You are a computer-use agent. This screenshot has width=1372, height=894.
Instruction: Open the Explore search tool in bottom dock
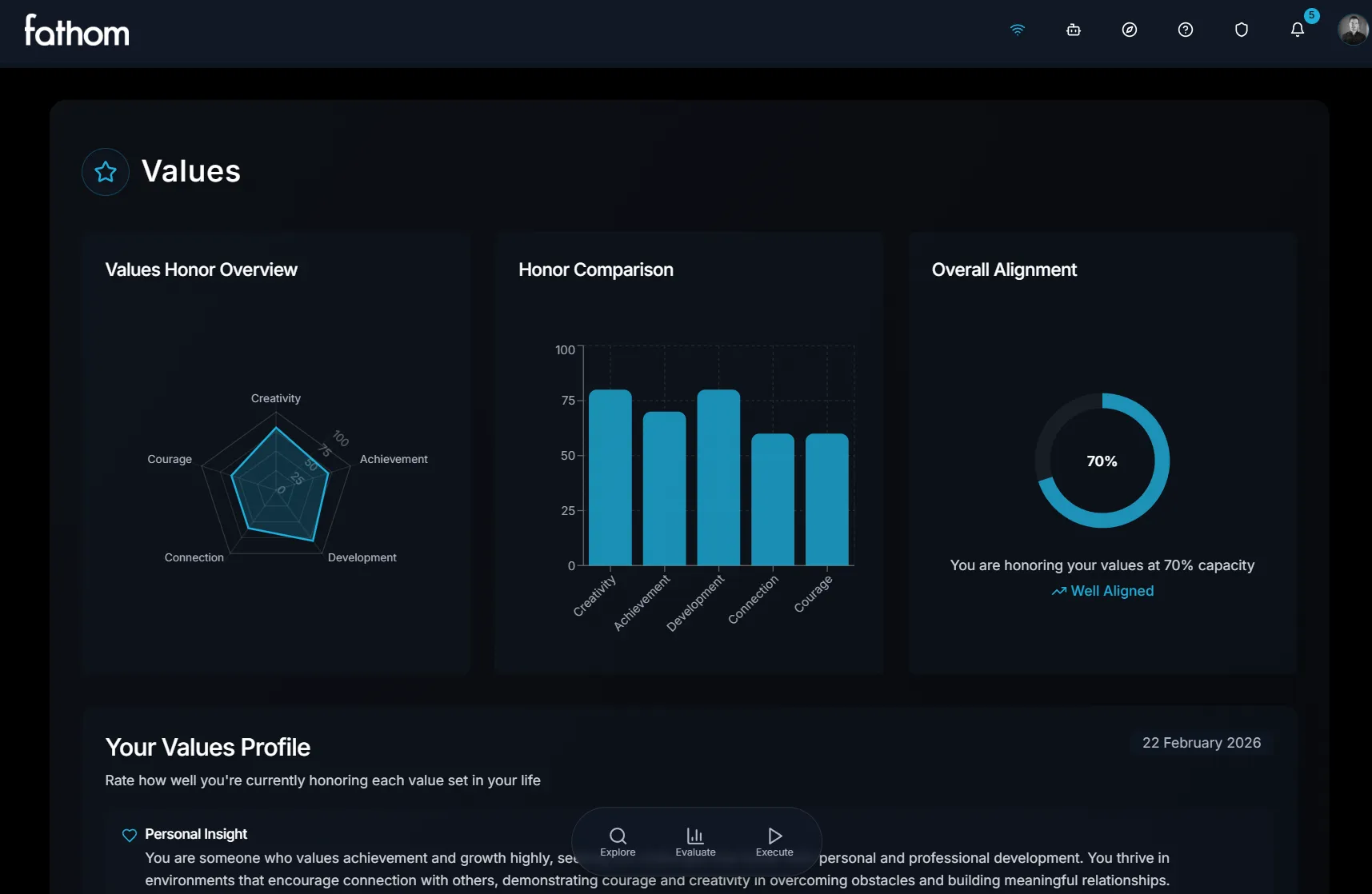click(x=617, y=840)
